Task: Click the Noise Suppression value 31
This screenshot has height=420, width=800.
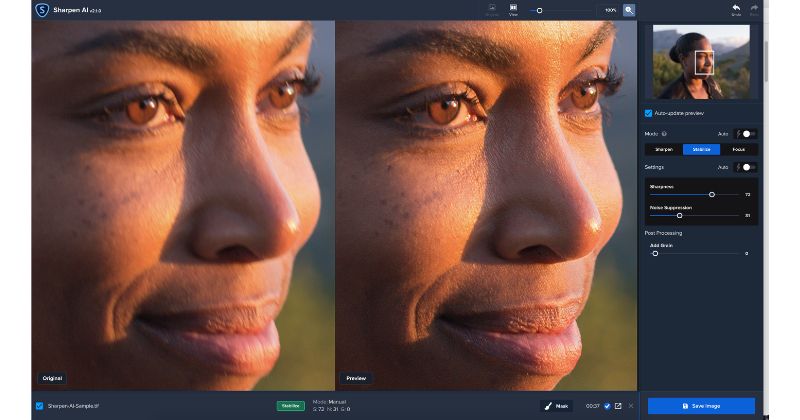Action: [747, 216]
